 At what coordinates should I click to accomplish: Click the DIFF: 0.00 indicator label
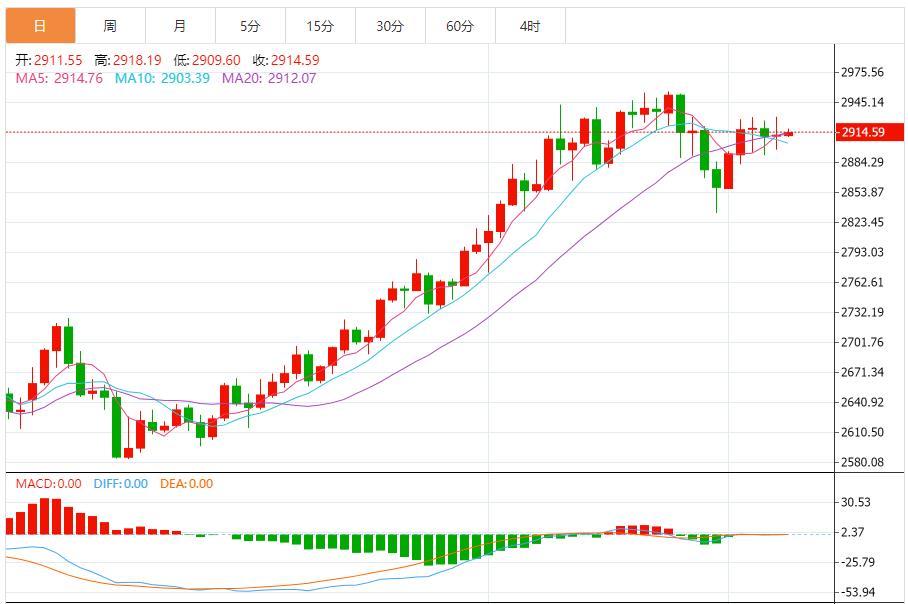click(x=118, y=484)
